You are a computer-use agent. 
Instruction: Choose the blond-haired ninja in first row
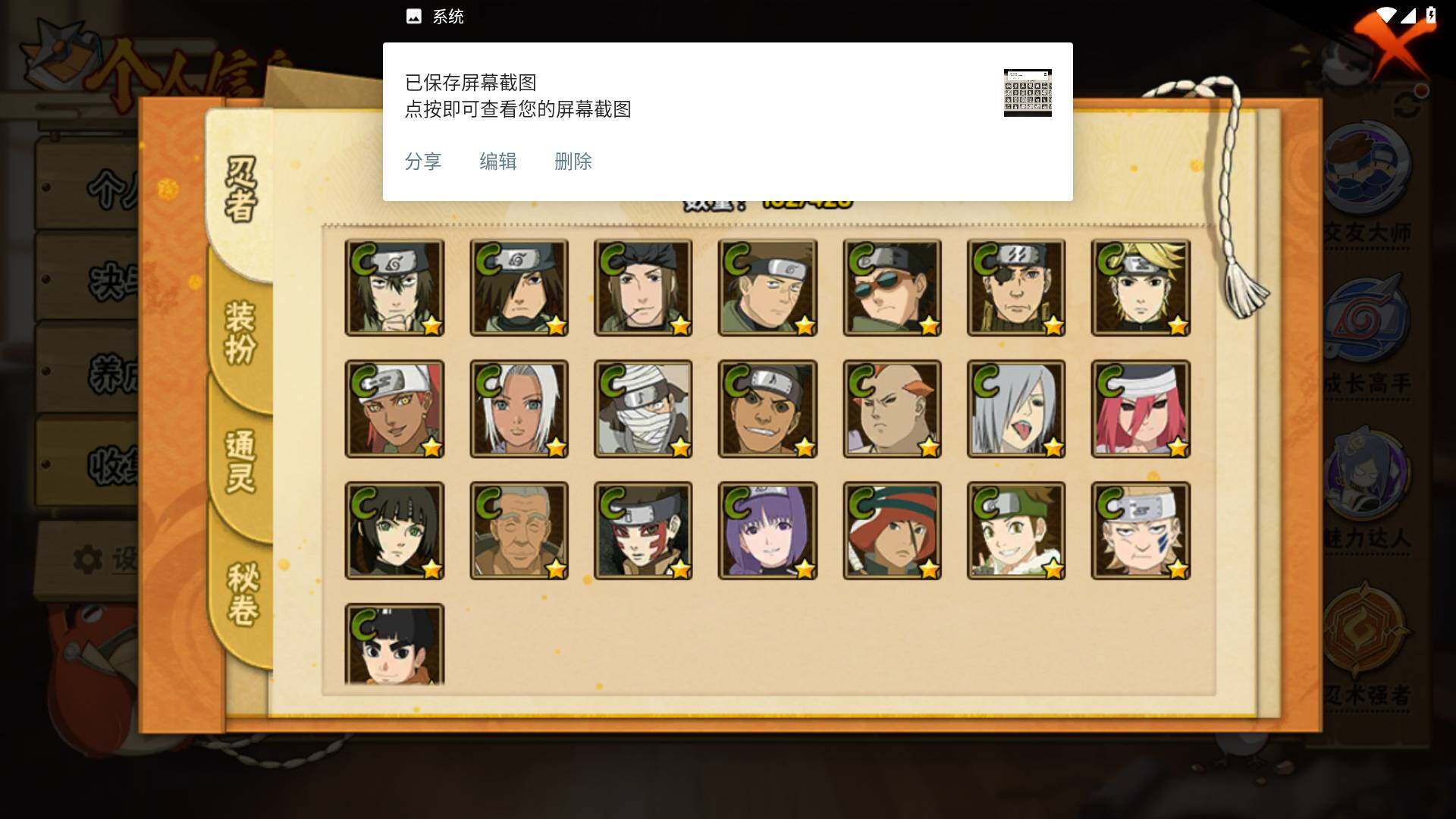[1141, 287]
